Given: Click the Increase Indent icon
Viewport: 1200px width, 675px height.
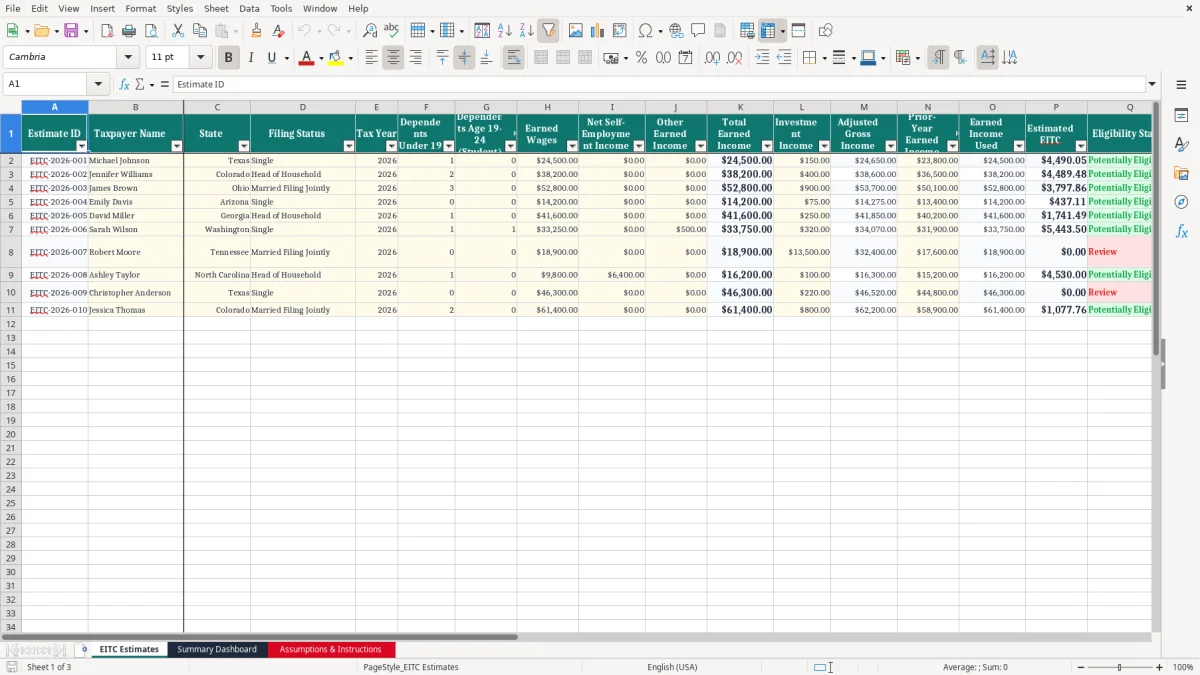Looking at the screenshot, I should [x=762, y=58].
